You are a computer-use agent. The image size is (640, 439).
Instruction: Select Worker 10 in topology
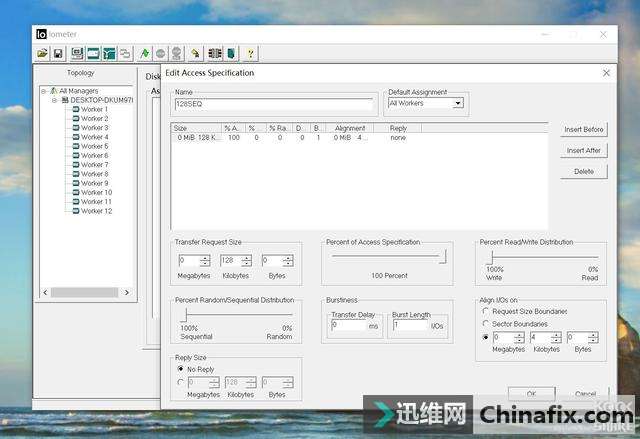pyautogui.click(x=96, y=193)
